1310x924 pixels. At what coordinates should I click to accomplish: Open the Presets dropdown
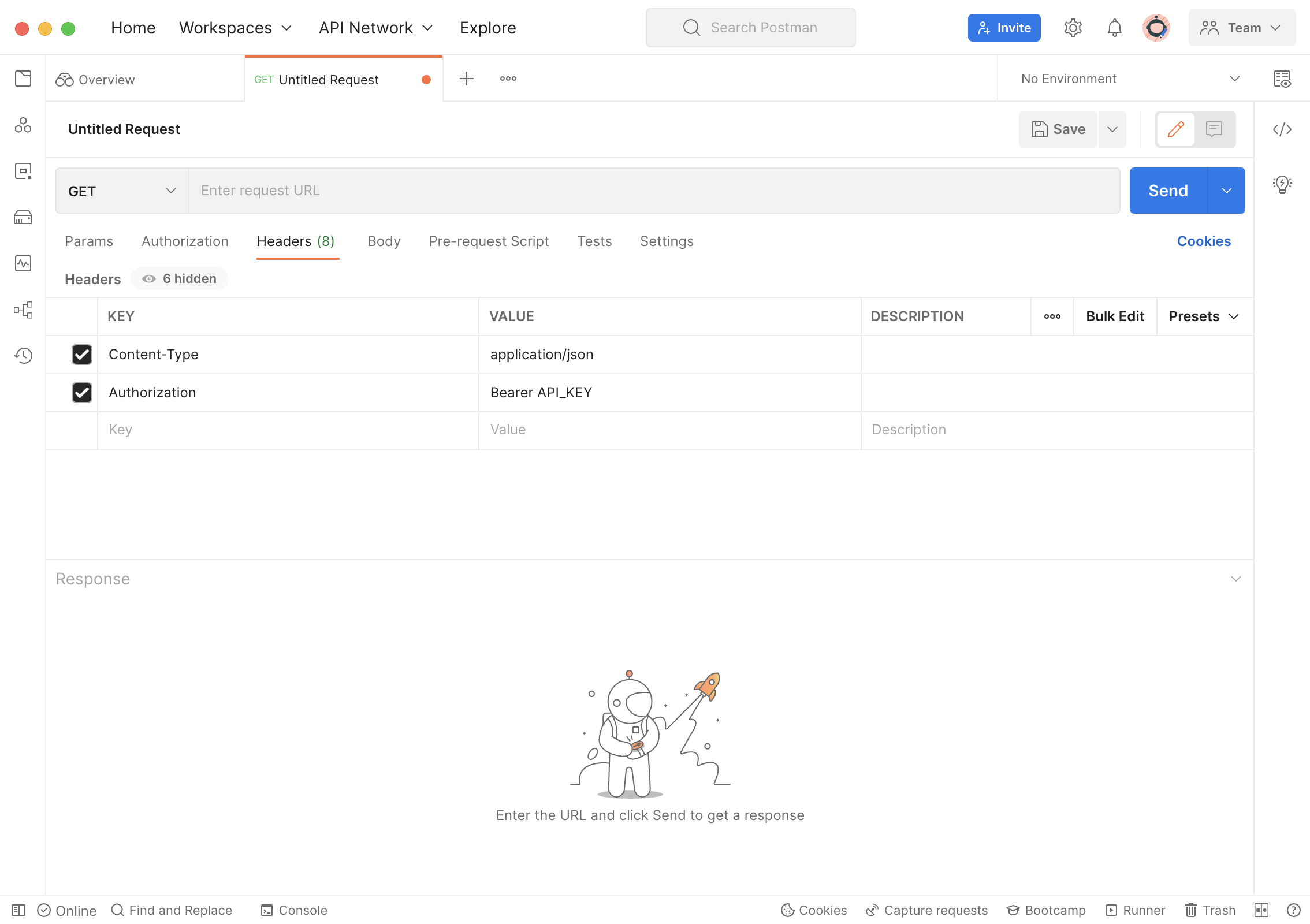(x=1204, y=316)
